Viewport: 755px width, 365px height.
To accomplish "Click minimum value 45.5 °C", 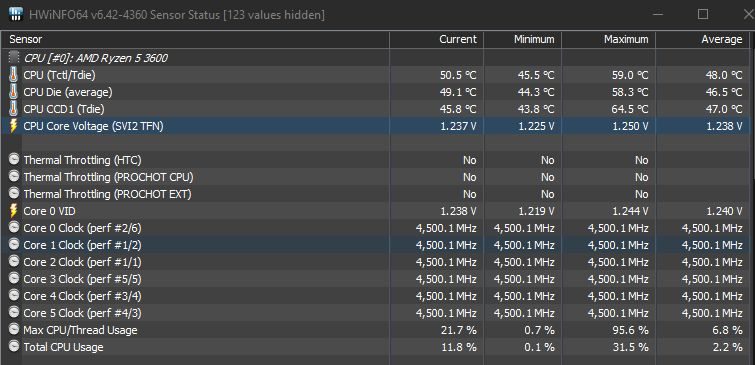I will point(535,75).
